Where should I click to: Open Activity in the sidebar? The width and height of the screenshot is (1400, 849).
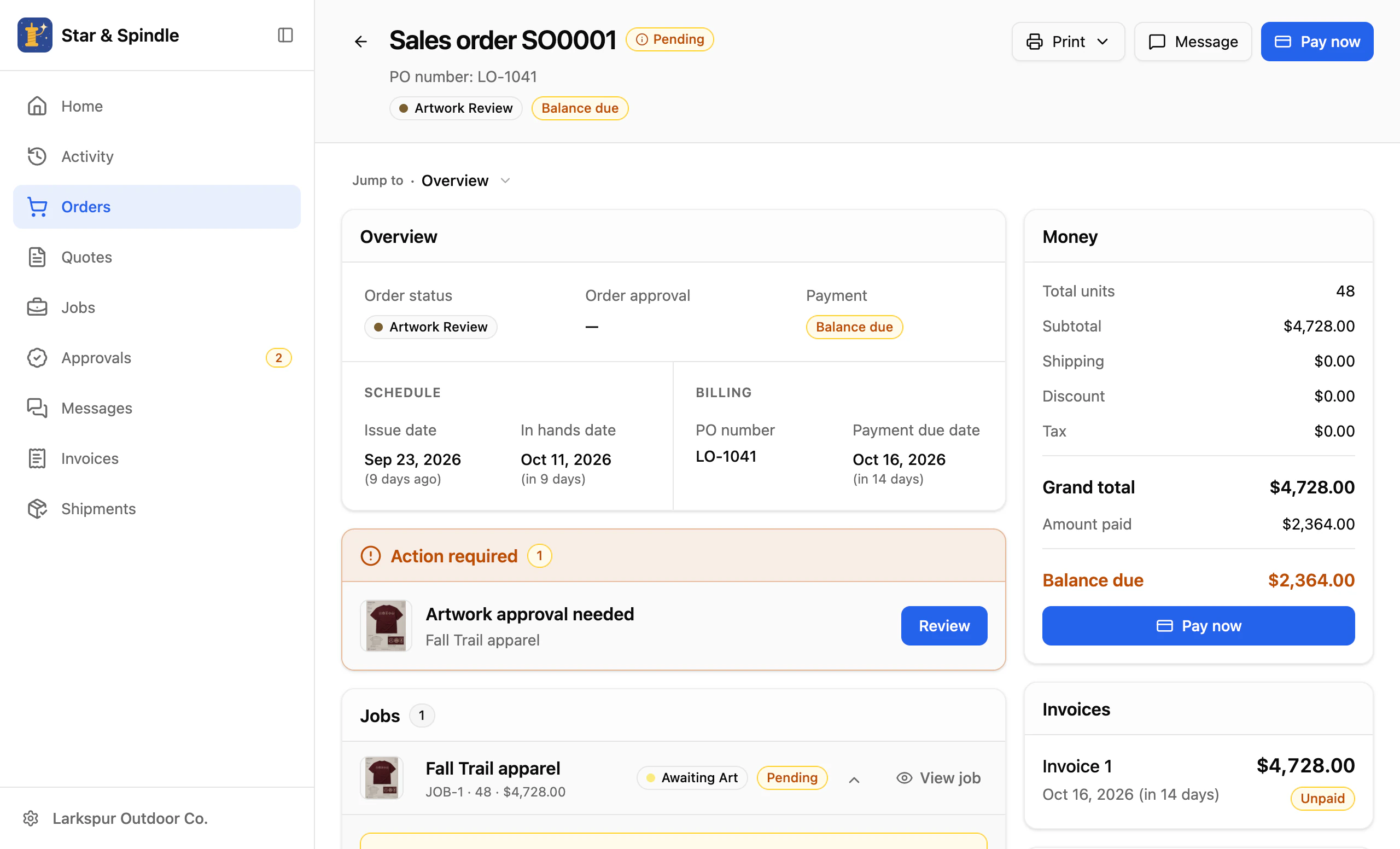pos(157,156)
